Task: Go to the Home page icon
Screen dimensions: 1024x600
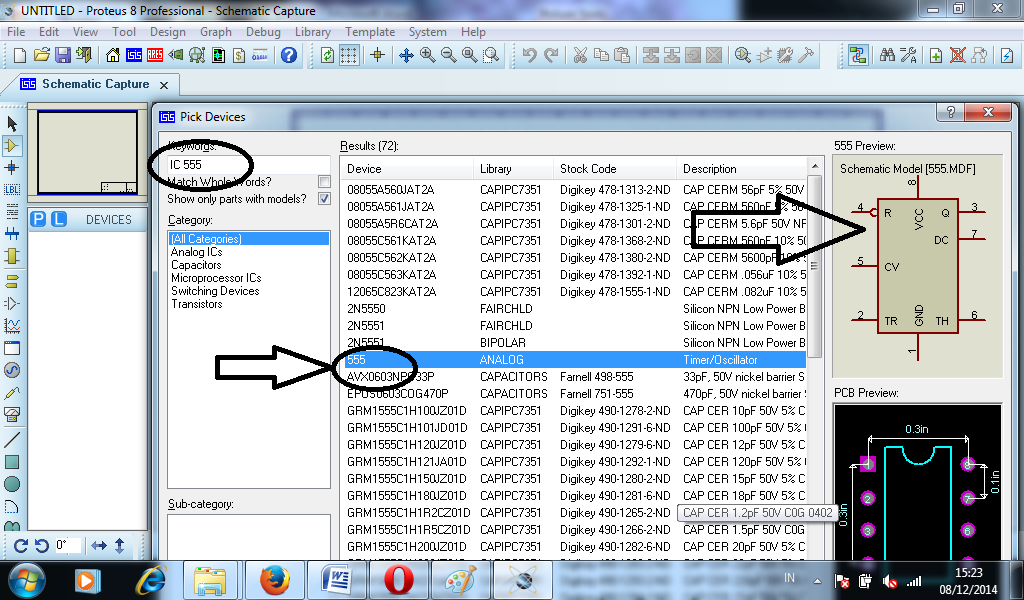Action: click(x=113, y=55)
